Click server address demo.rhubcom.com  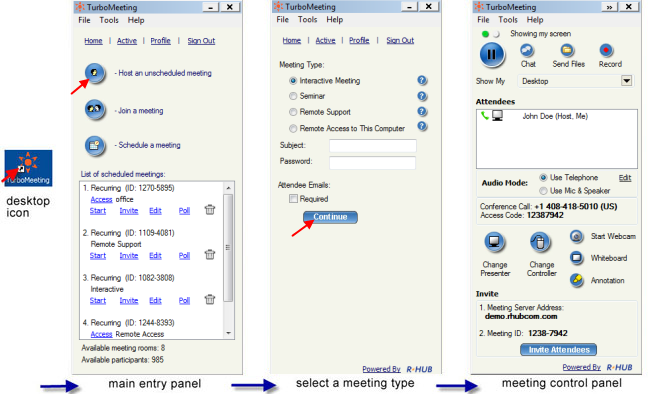click(521, 316)
